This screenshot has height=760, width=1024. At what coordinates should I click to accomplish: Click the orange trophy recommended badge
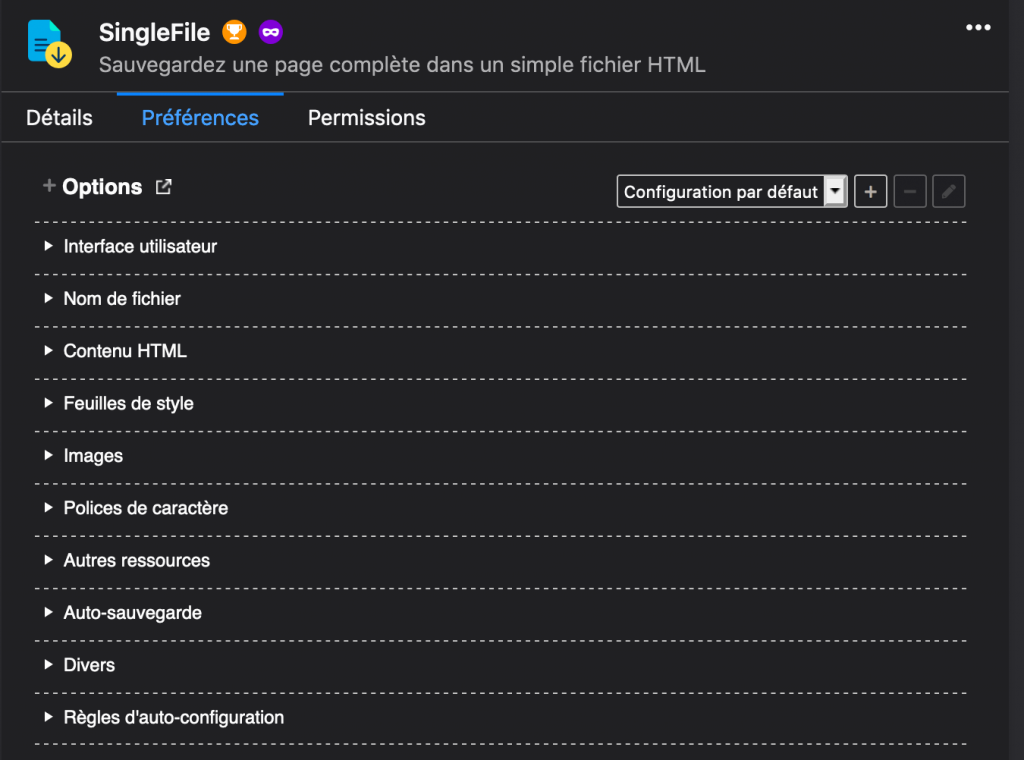pyautogui.click(x=234, y=32)
